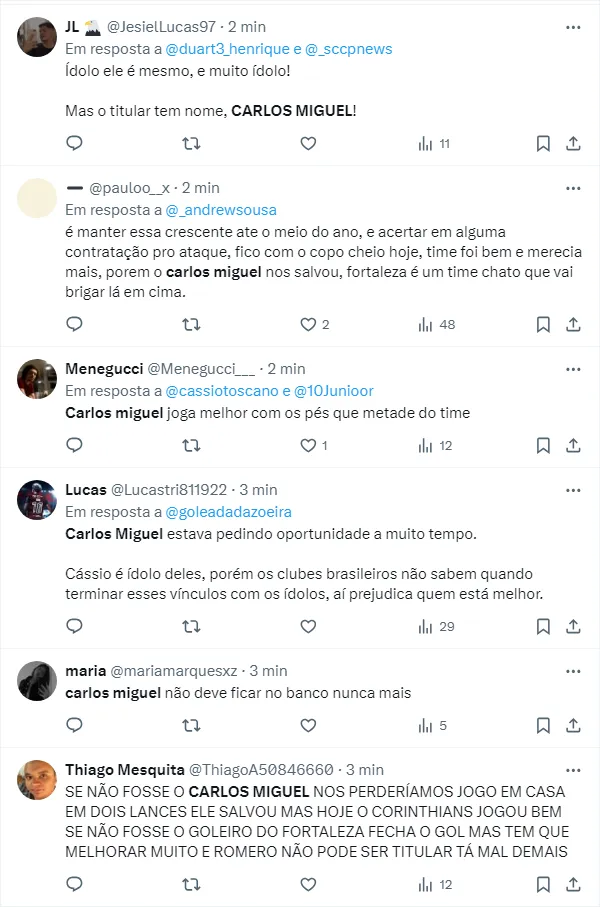Screen dimensions: 600x907
Task: Like Menegucci's tweet with 1 like
Action: click(308, 445)
